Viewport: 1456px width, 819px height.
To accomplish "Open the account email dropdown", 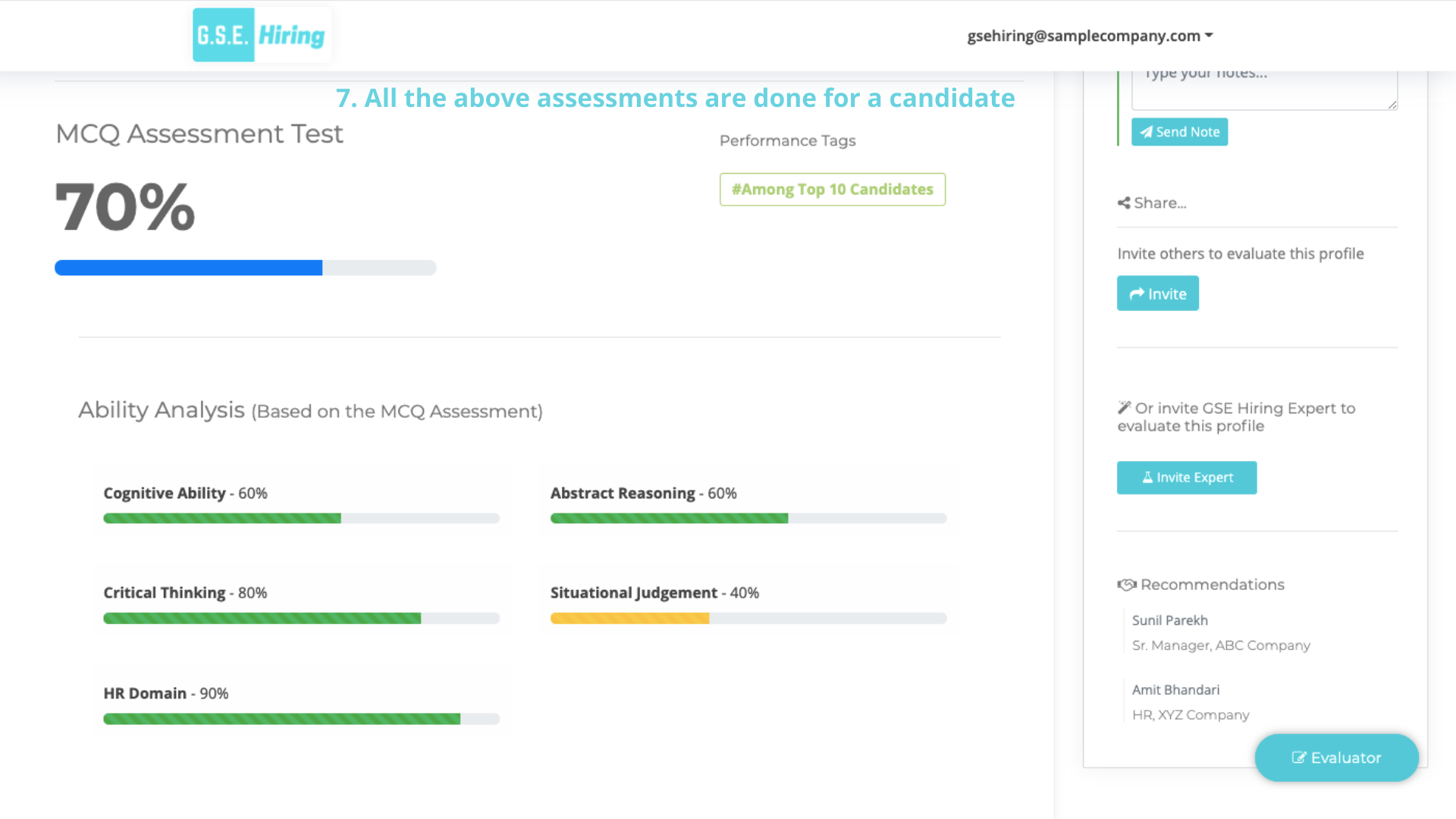I will [x=1090, y=36].
